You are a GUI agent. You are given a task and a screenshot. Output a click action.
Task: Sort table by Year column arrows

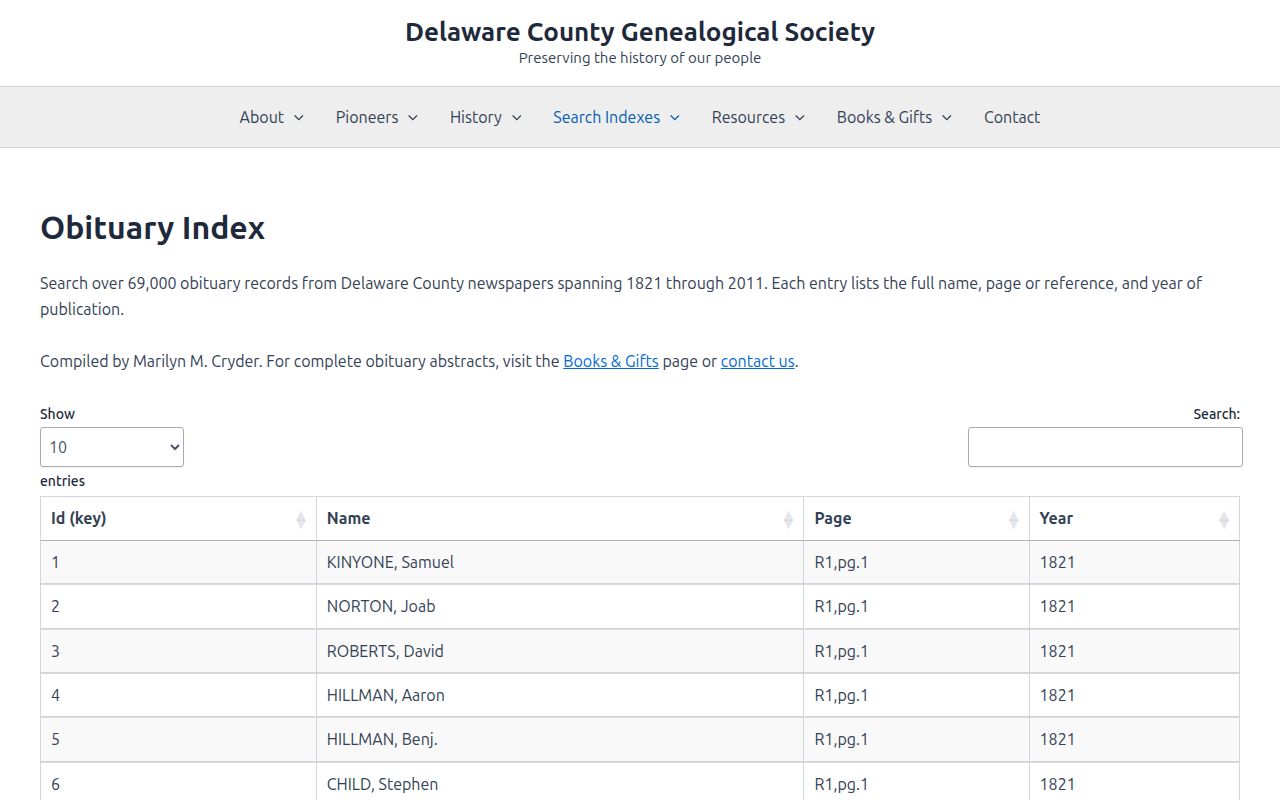tap(1224, 519)
